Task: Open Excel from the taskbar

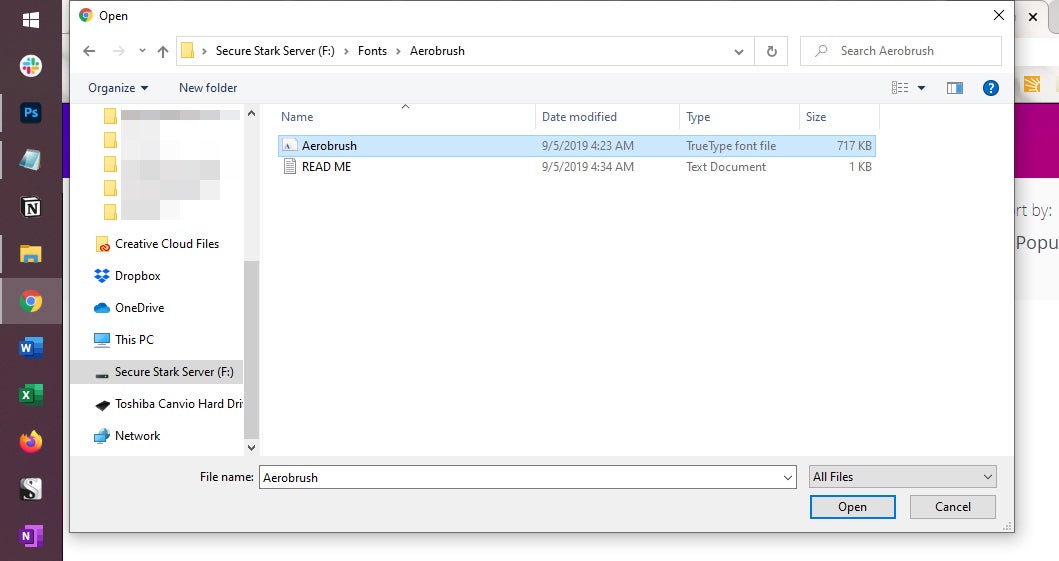Action: click(x=31, y=395)
